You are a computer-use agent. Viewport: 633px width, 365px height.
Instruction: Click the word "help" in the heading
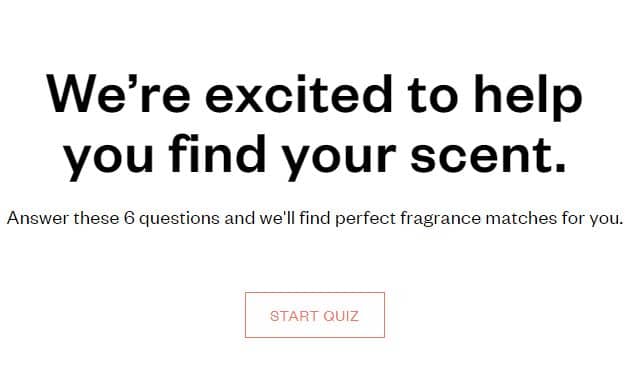point(528,96)
